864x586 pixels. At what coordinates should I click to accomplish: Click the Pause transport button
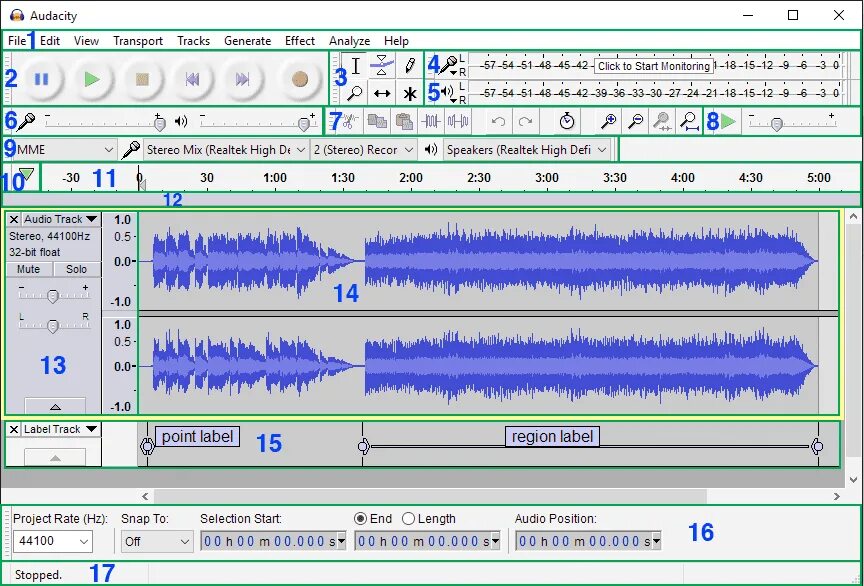(41, 79)
